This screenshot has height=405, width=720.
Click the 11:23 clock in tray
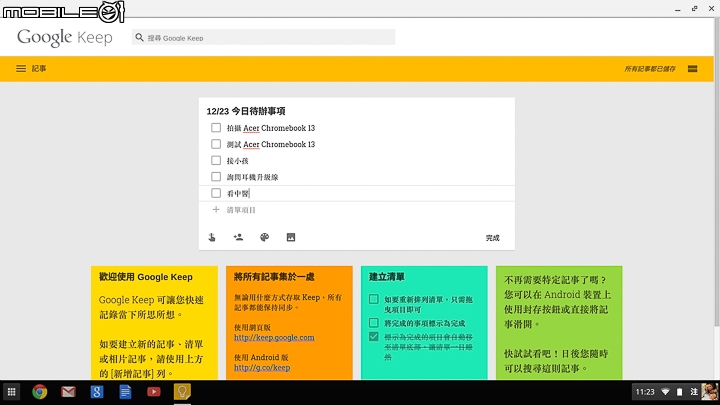pos(645,392)
